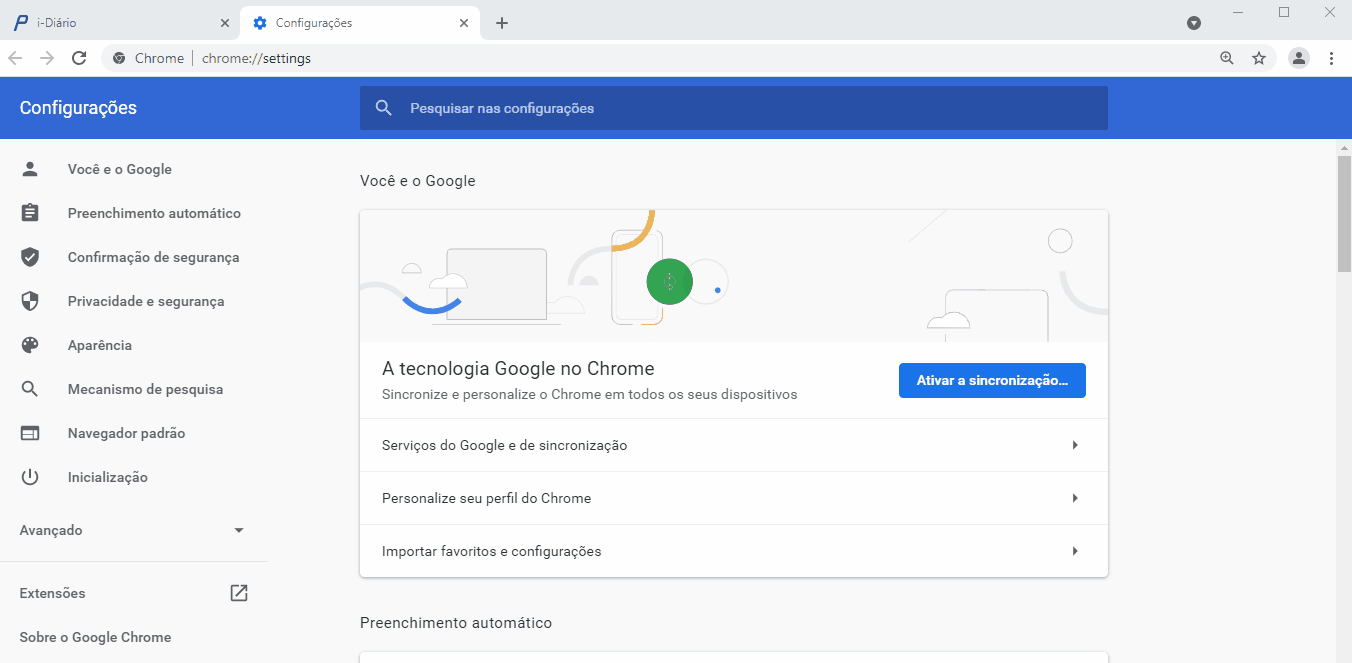Close the i-Diário tab
The image size is (1352, 663).
pos(224,23)
